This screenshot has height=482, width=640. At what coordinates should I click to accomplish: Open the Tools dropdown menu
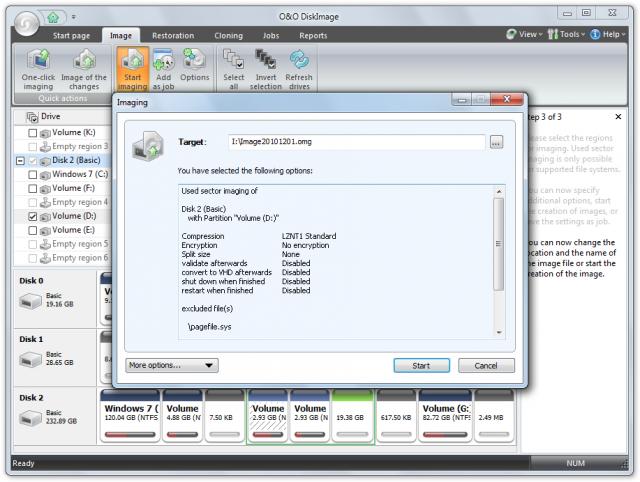coord(566,34)
